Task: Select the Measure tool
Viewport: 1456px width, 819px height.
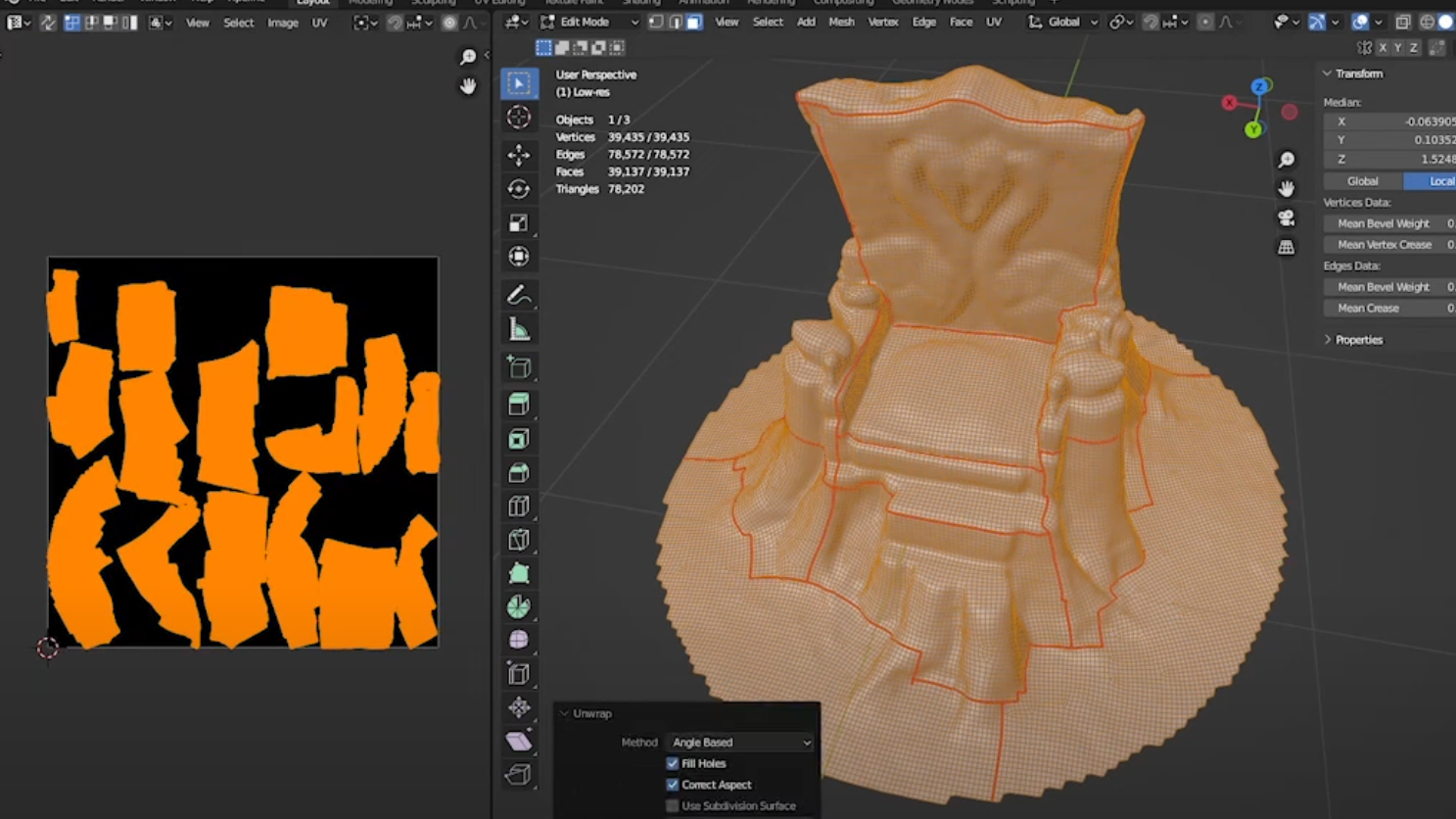Action: click(x=519, y=330)
